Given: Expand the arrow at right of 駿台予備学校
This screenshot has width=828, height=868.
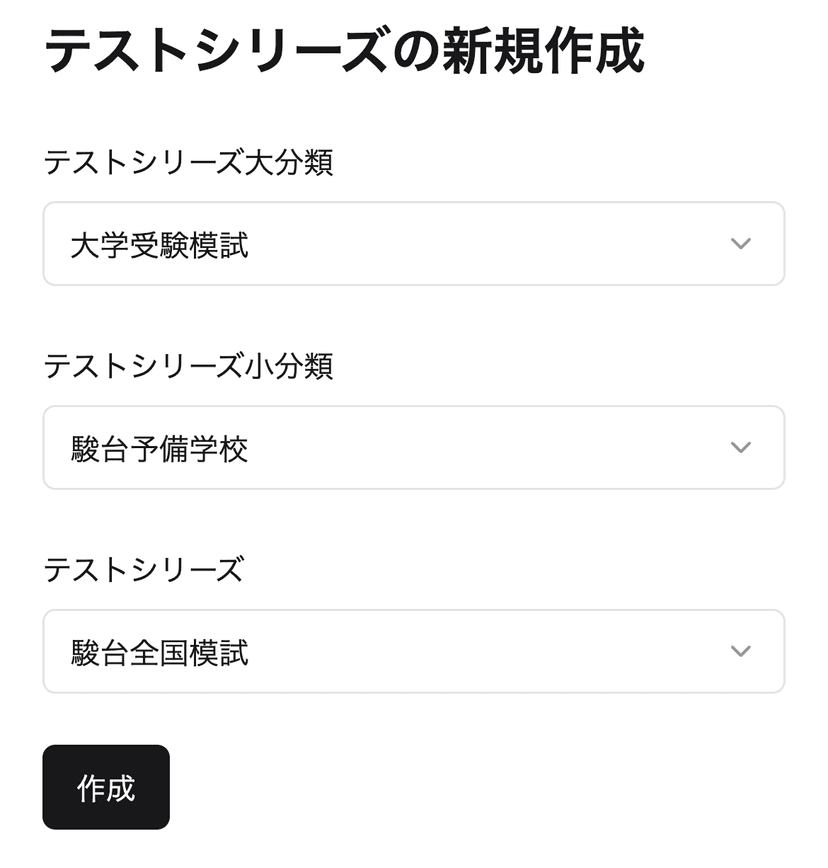Looking at the screenshot, I should tap(740, 447).
